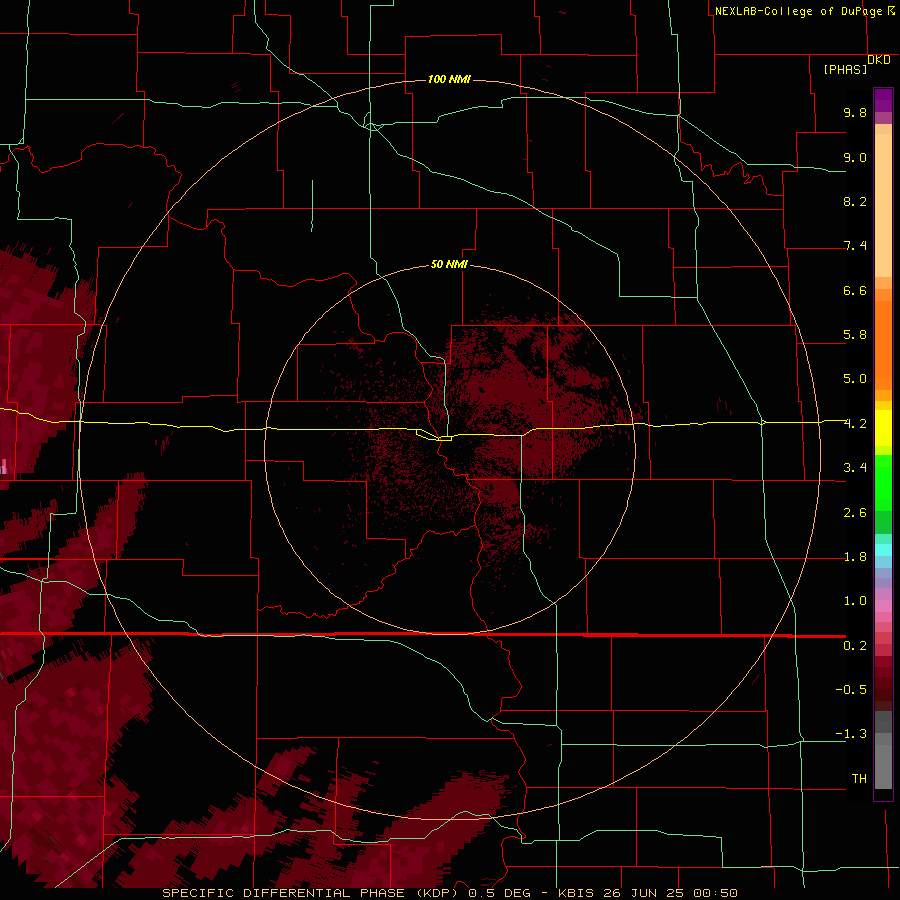This screenshot has width=900, height=900.
Task: Click the 100 NMI range ring label
Action: click(x=449, y=79)
